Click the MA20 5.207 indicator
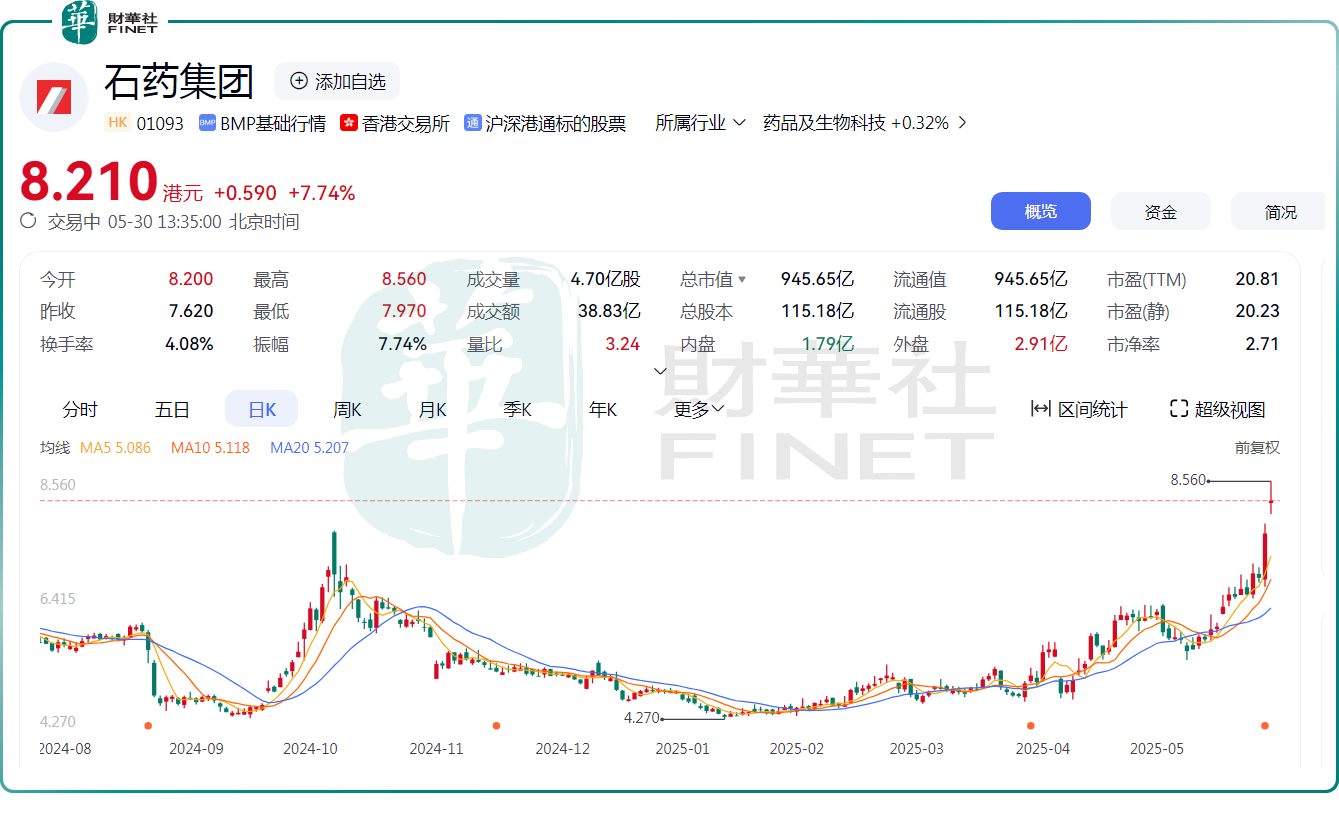 click(309, 447)
